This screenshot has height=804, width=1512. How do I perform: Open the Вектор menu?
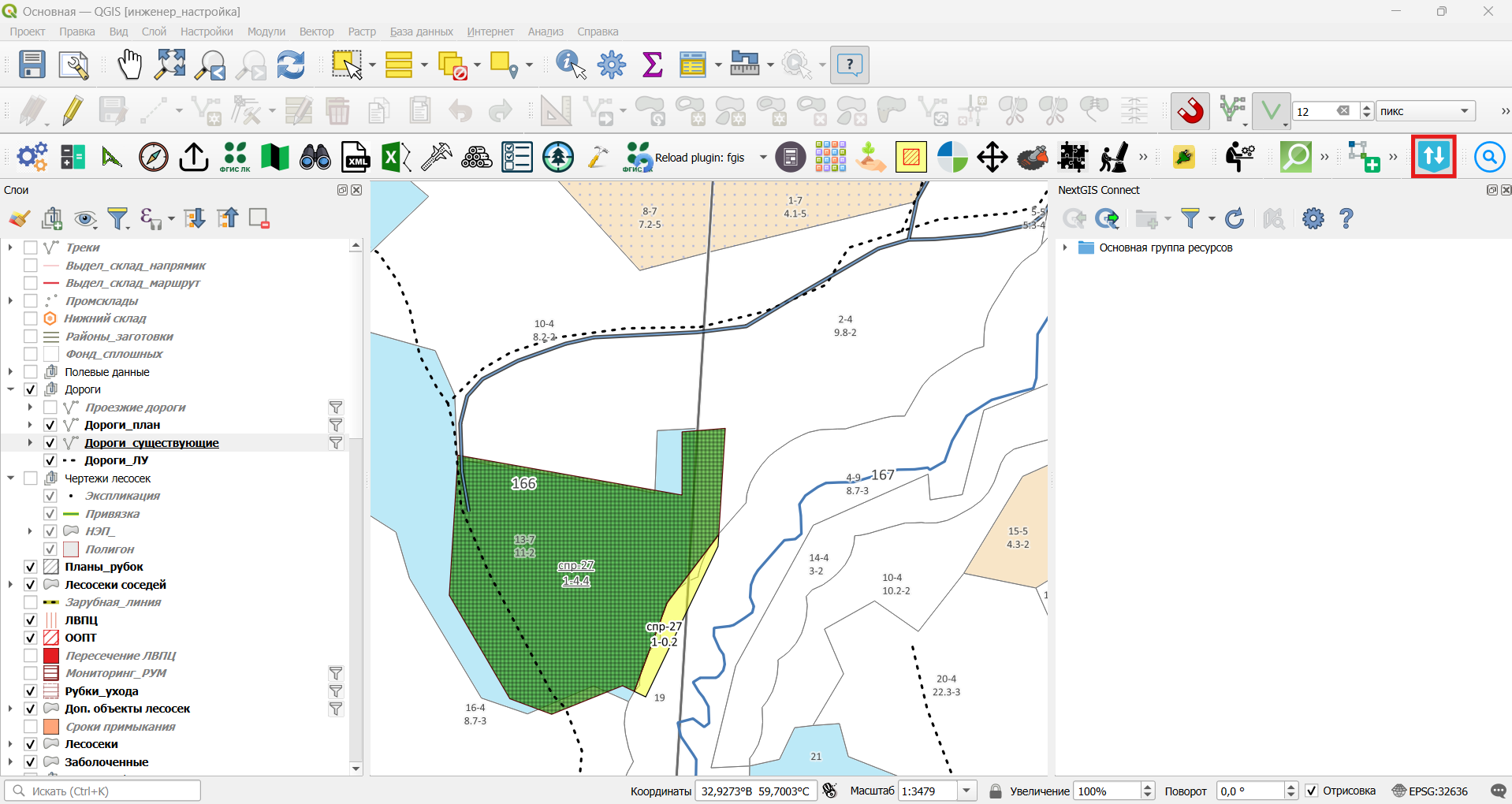pos(316,32)
